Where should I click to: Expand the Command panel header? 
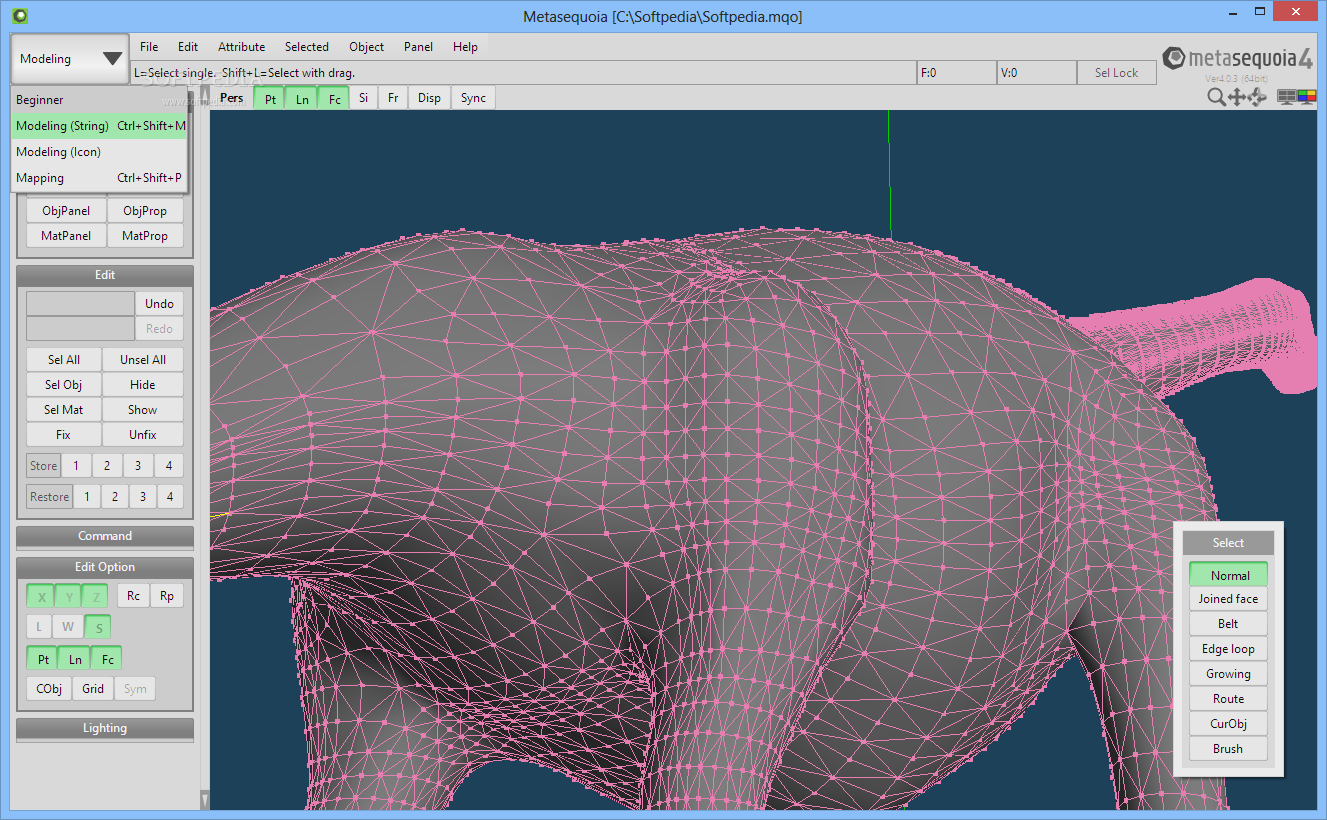coord(105,536)
